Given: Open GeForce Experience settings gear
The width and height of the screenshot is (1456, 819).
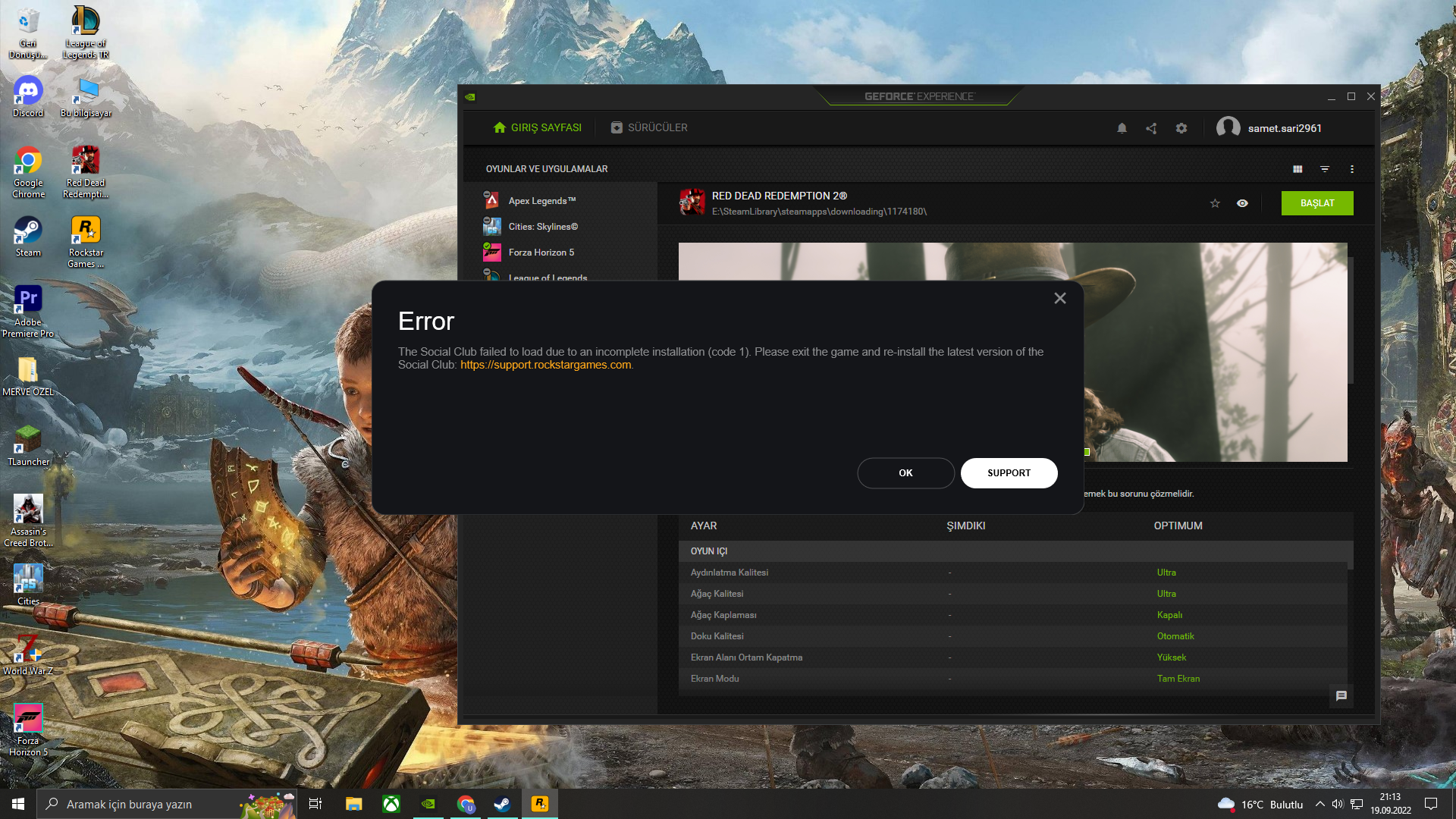Looking at the screenshot, I should 1181,128.
